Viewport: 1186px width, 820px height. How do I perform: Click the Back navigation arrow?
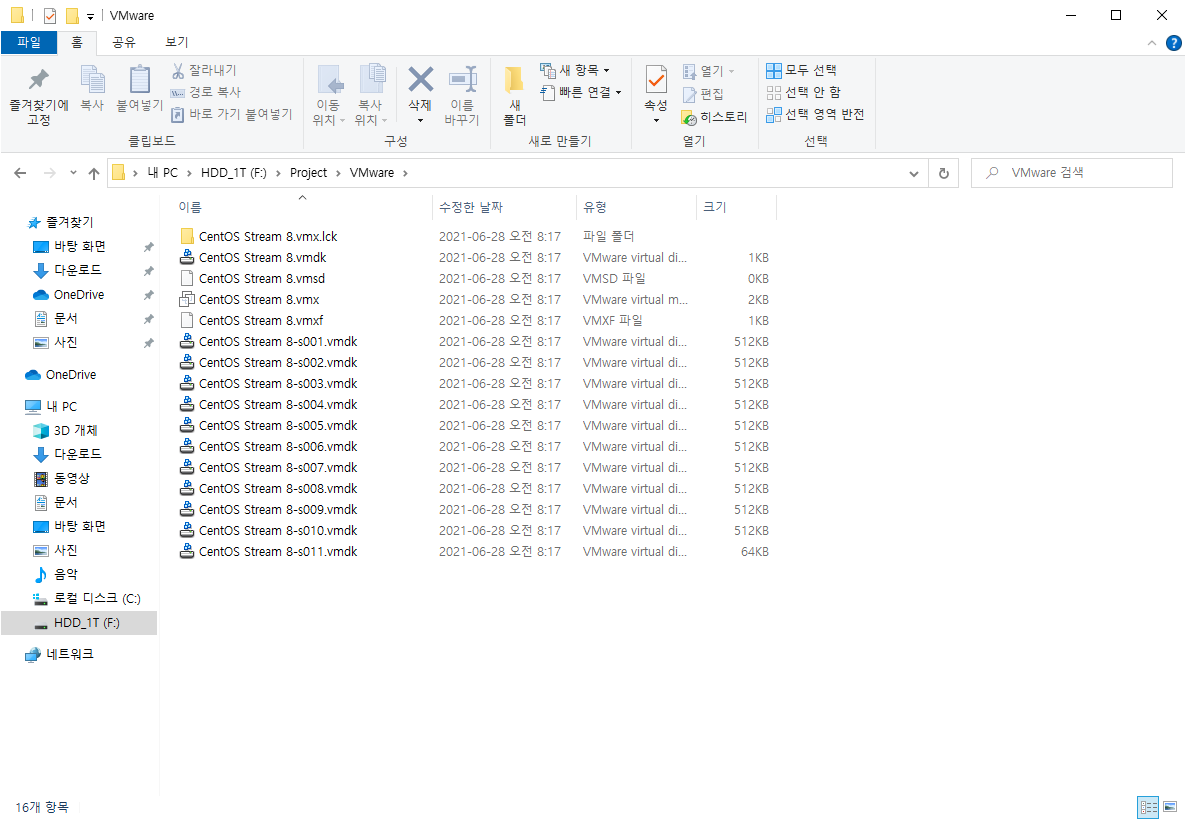pos(20,173)
